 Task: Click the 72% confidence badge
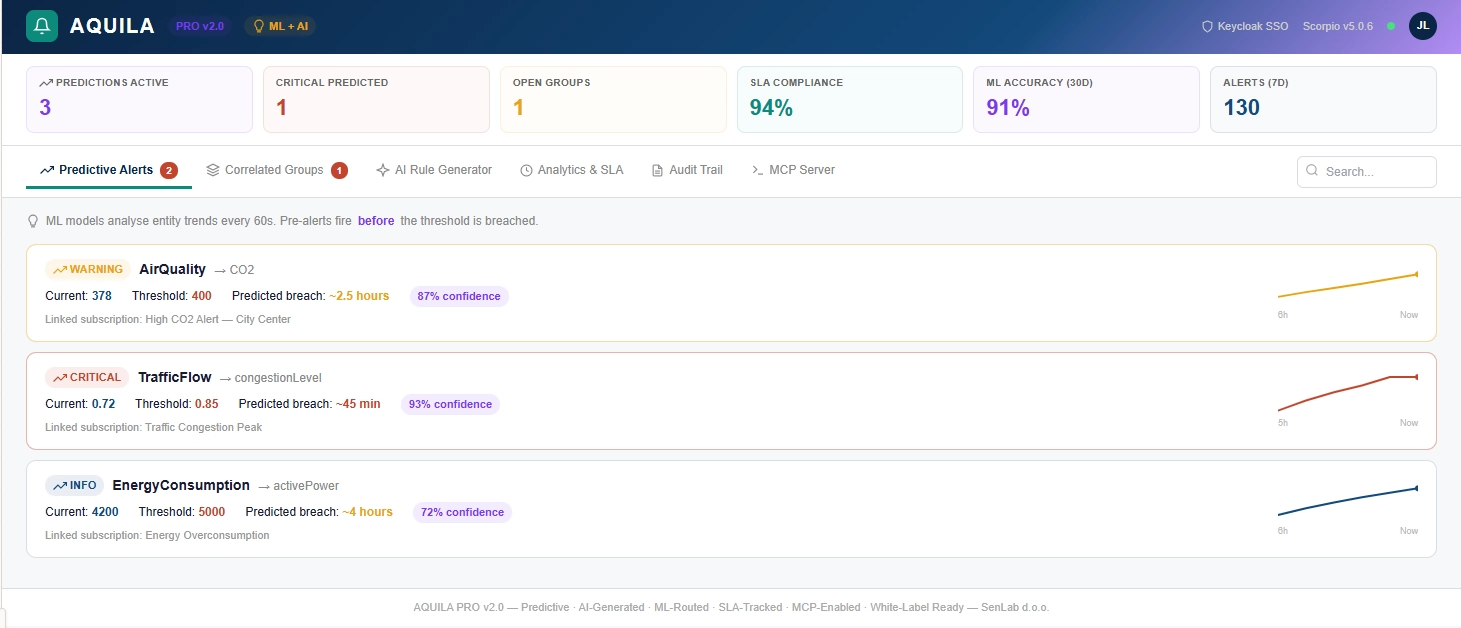coord(461,512)
